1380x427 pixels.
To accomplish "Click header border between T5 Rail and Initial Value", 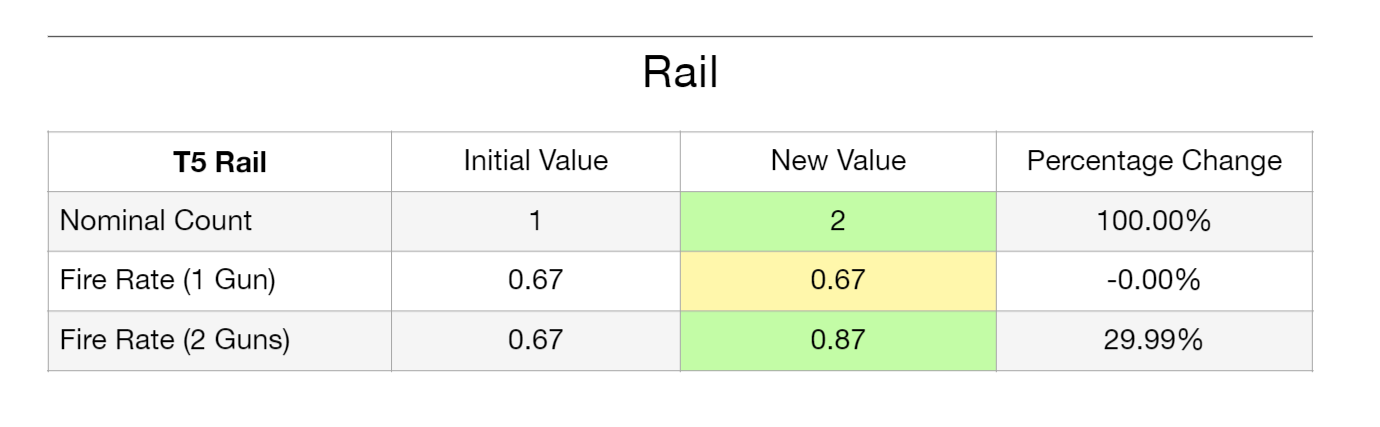I will tap(391, 161).
